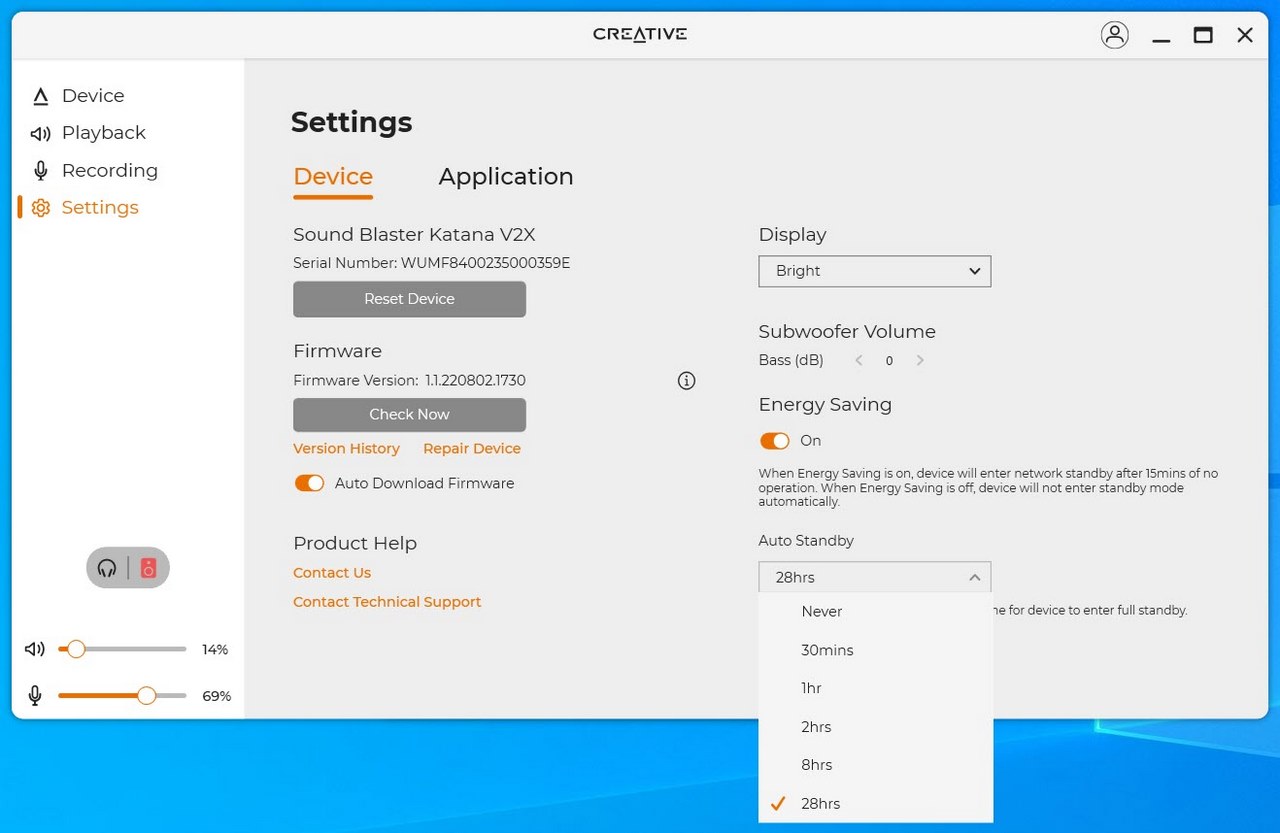
Task: Click the firmware info icon
Action: [686, 381]
